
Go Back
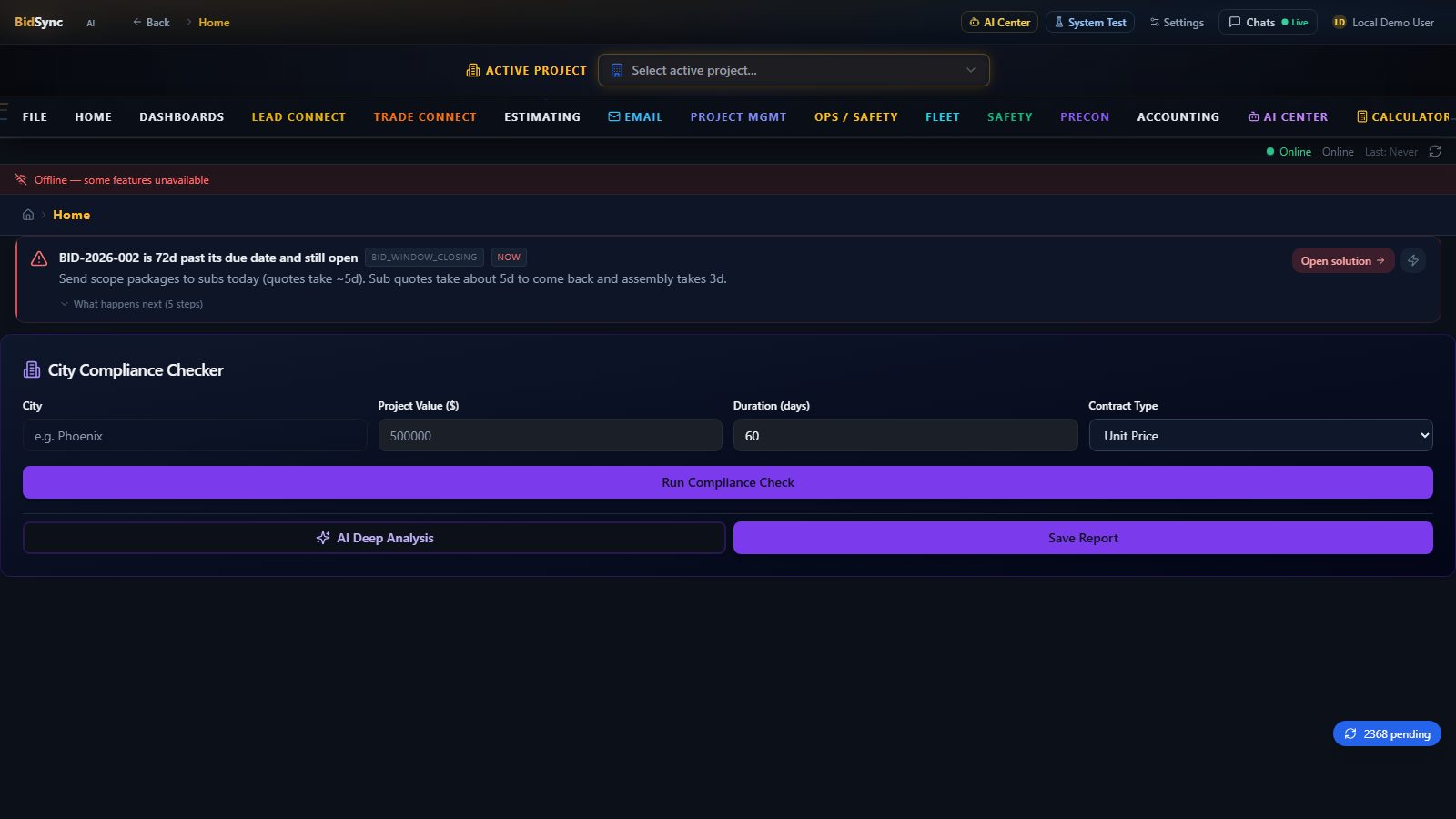pos(151,22)
